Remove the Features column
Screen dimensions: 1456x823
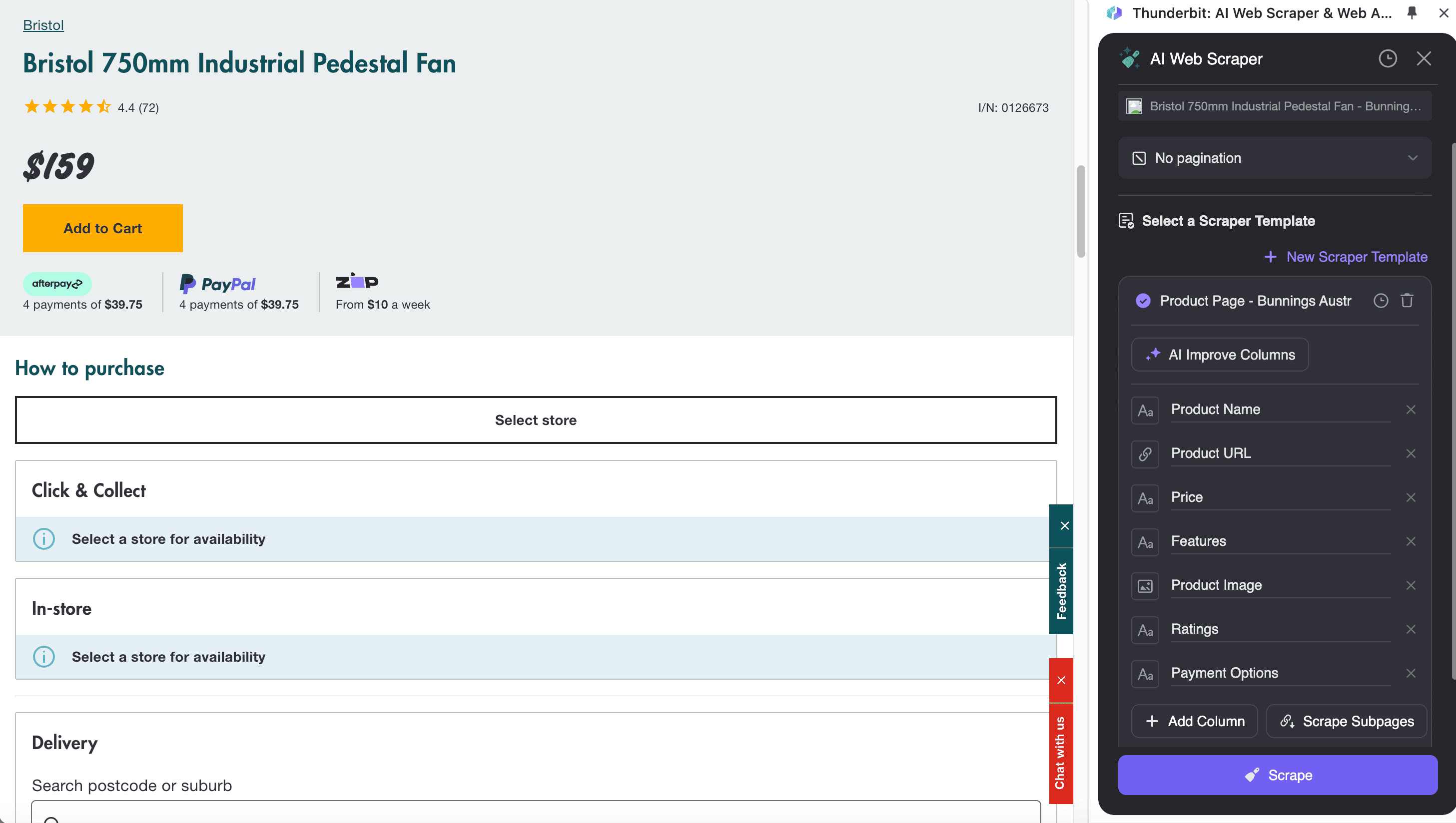(x=1411, y=541)
